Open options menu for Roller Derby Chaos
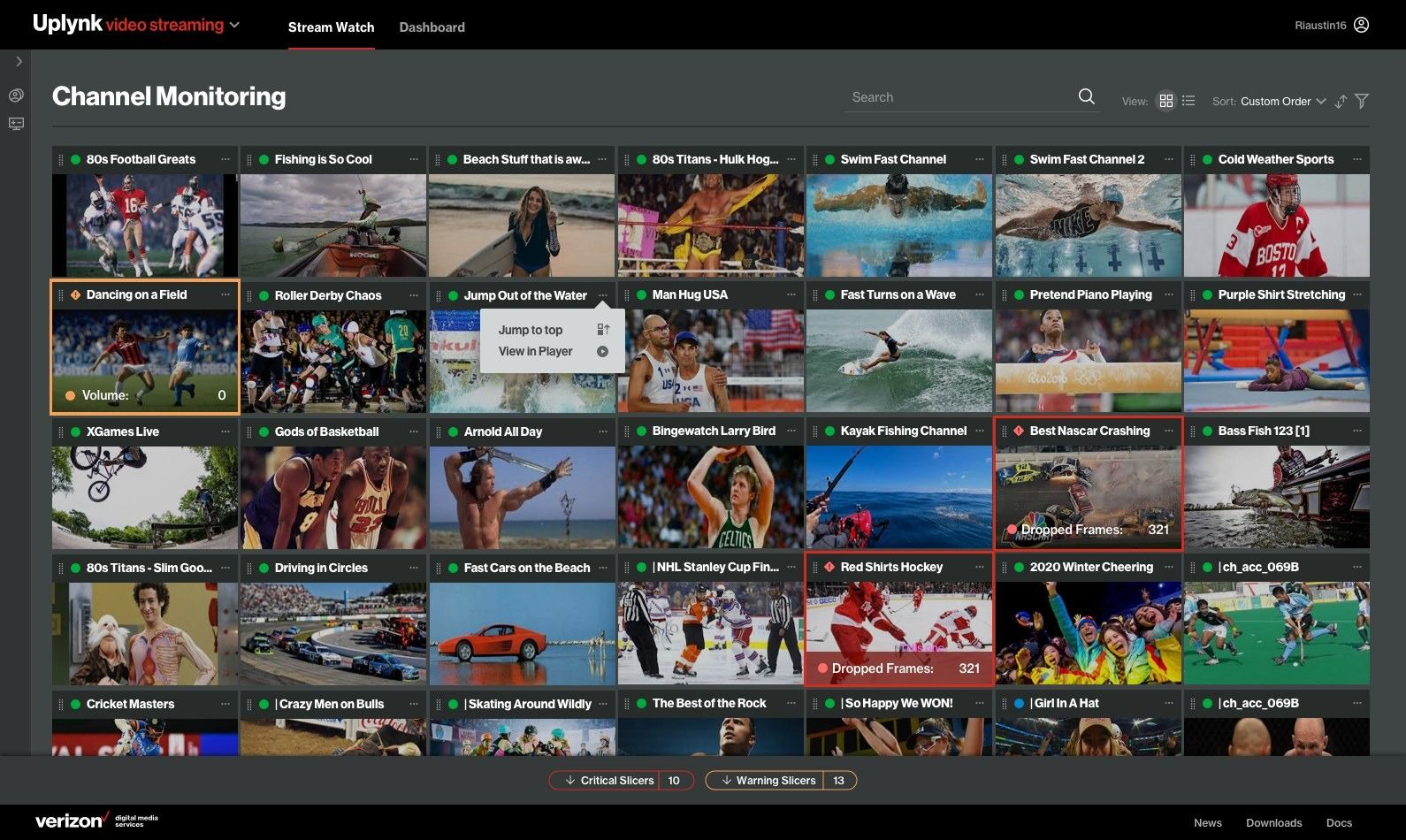 pos(414,295)
